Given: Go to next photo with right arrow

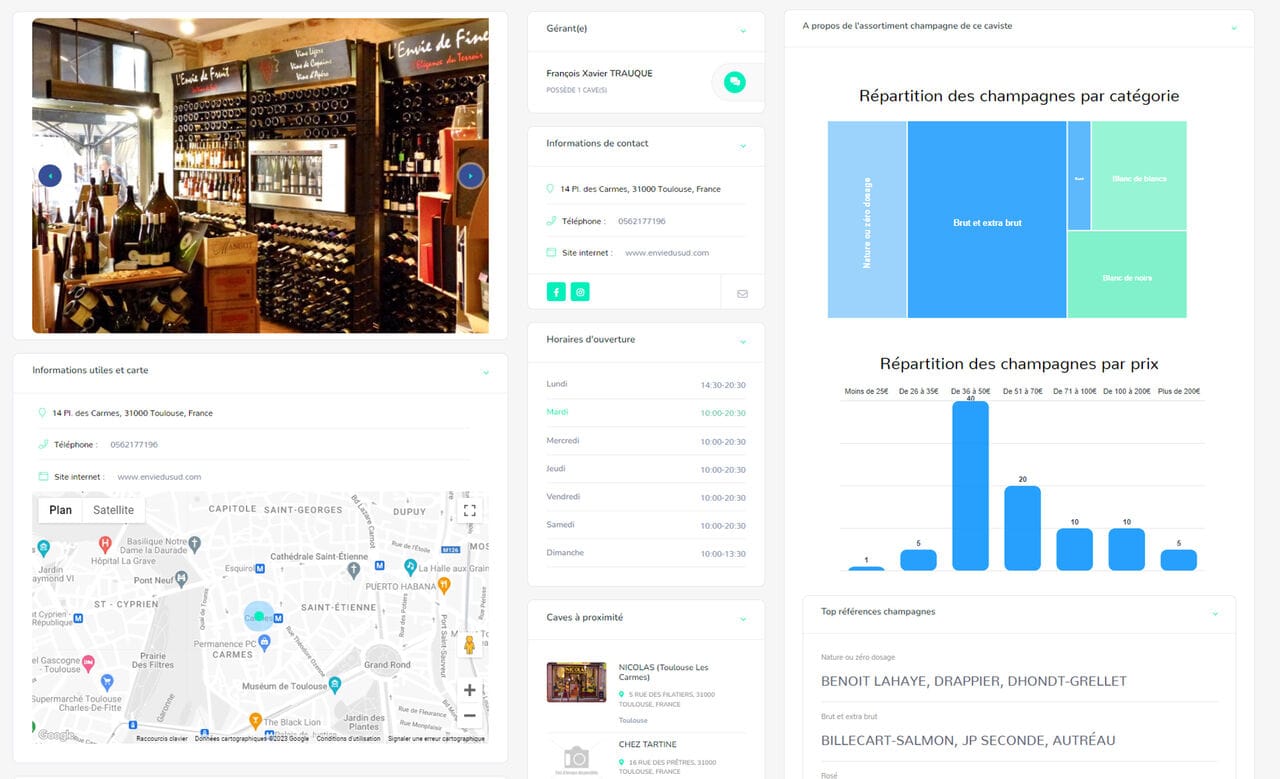Looking at the screenshot, I should tap(470, 176).
